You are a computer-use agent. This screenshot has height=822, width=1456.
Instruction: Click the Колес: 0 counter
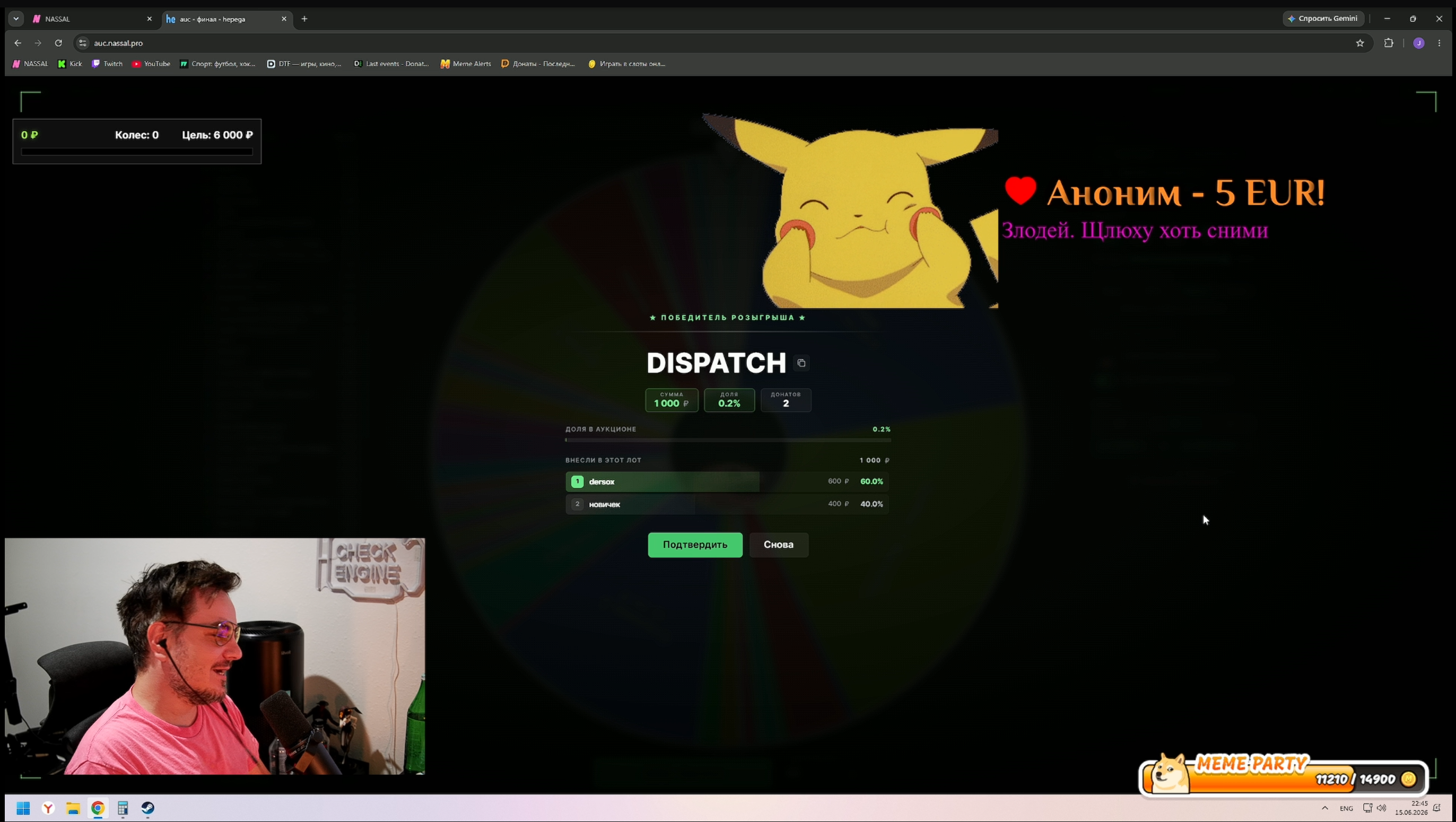pyautogui.click(x=137, y=135)
